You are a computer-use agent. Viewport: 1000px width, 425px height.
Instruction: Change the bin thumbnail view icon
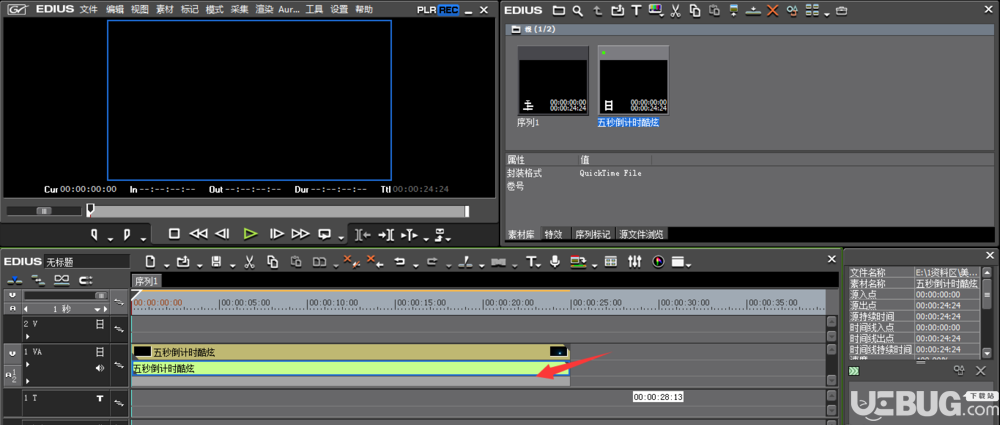pyautogui.click(x=812, y=10)
